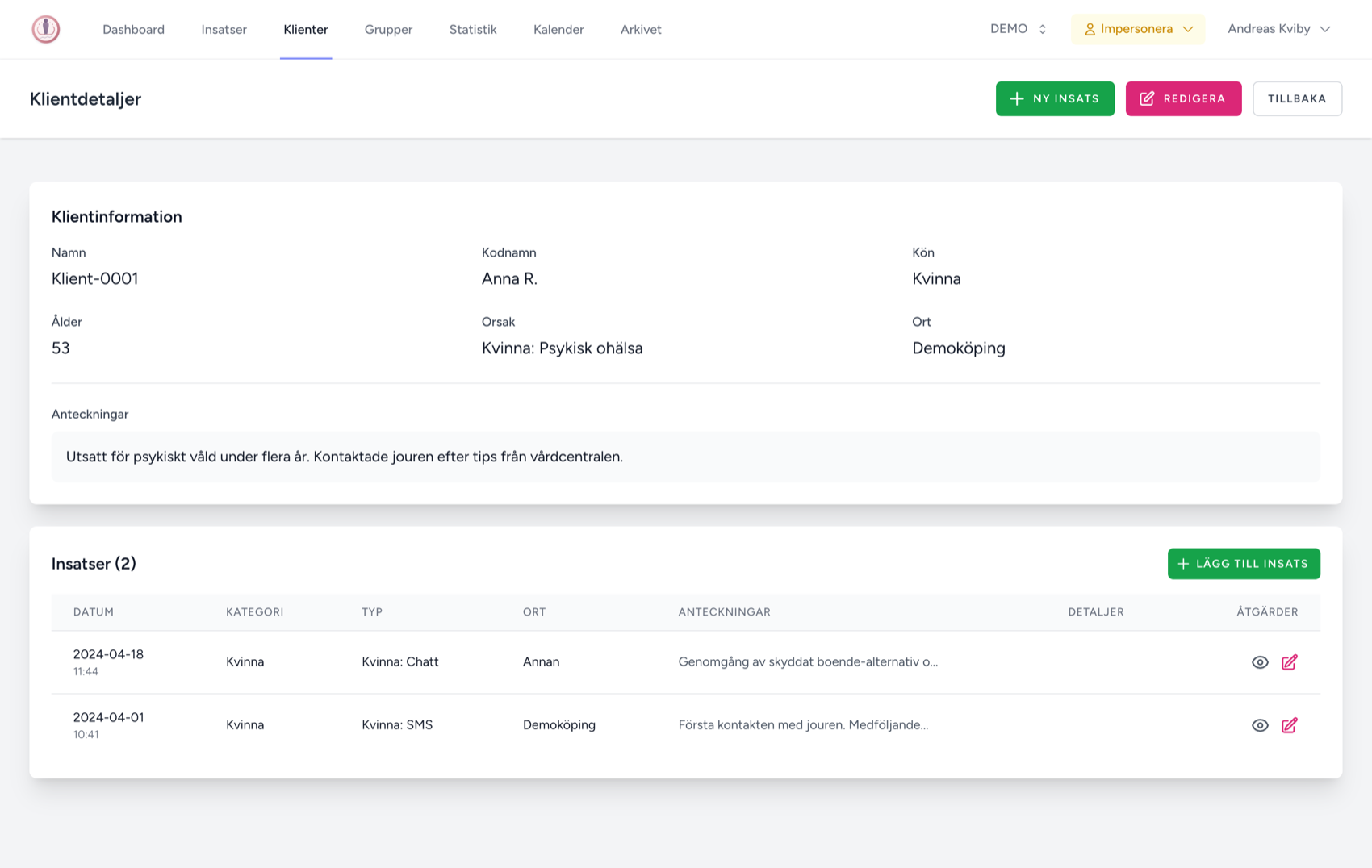
Task: Click the Kategori column header
Action: tap(255, 612)
